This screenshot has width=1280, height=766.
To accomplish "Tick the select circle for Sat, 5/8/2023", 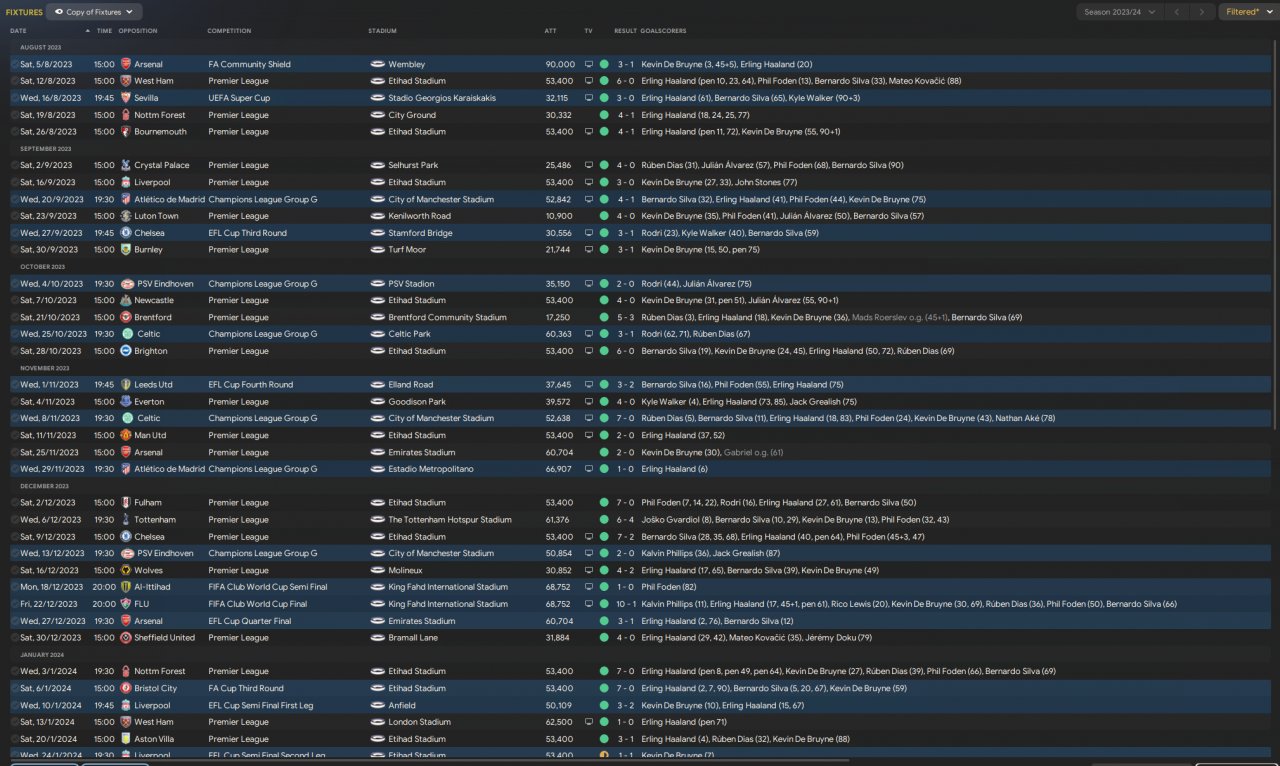I will (x=14, y=64).
